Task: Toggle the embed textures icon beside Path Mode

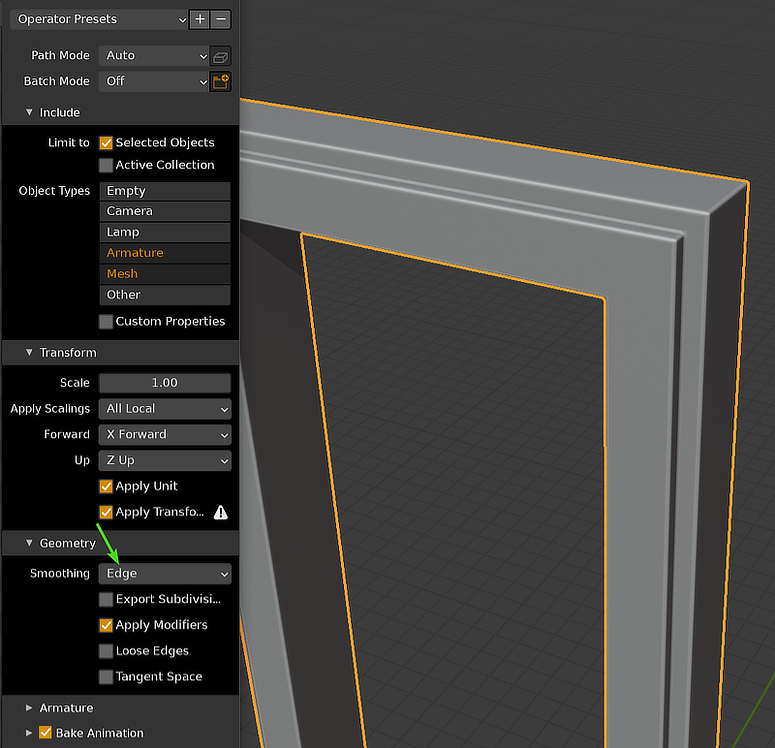Action: pyautogui.click(x=221, y=56)
